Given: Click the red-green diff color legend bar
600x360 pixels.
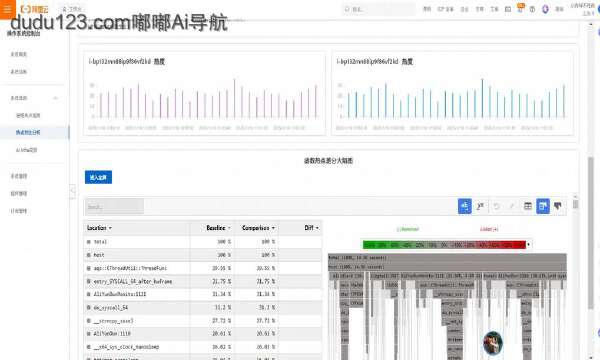Looking at the screenshot, I should (444, 244).
